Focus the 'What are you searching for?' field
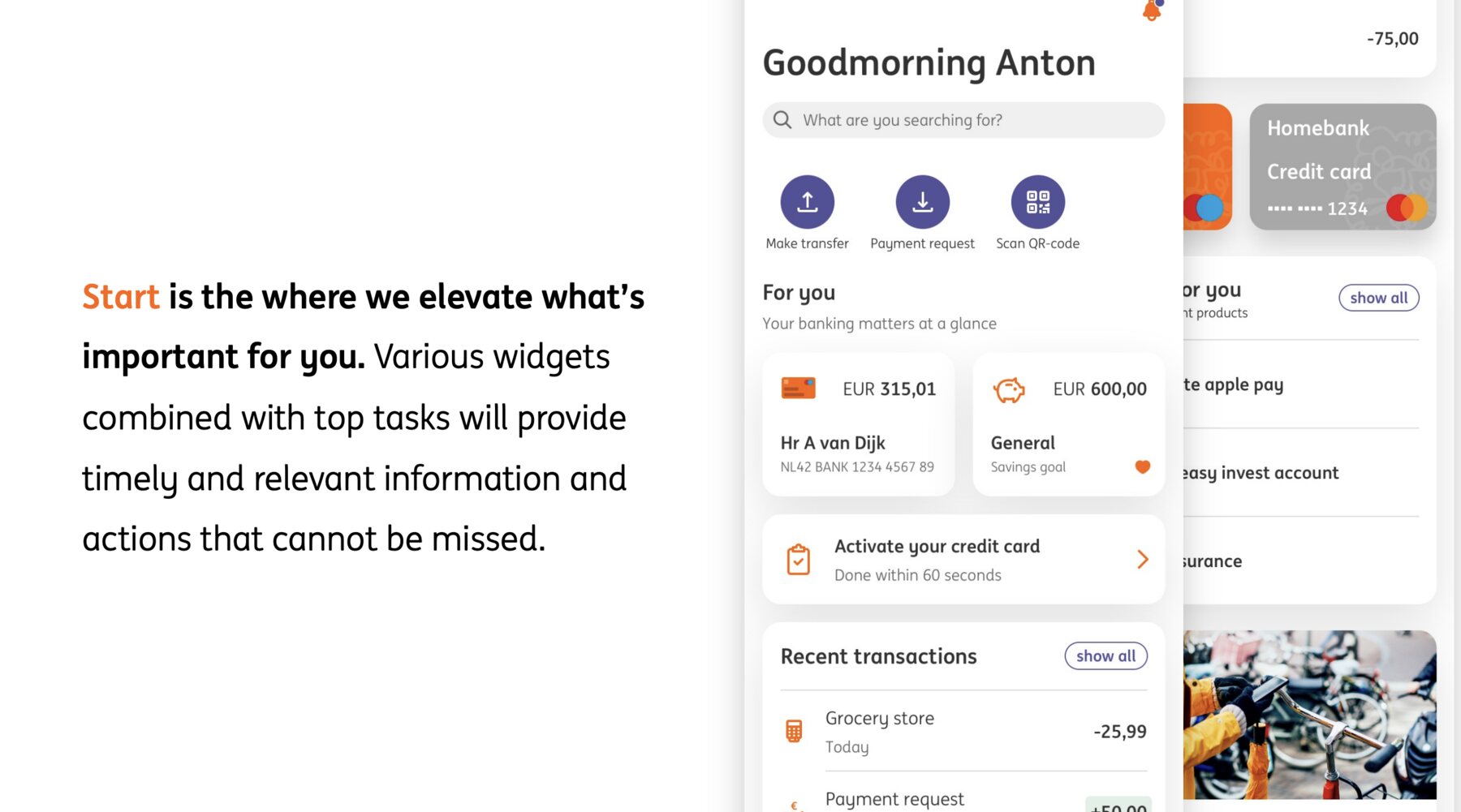 (x=963, y=120)
